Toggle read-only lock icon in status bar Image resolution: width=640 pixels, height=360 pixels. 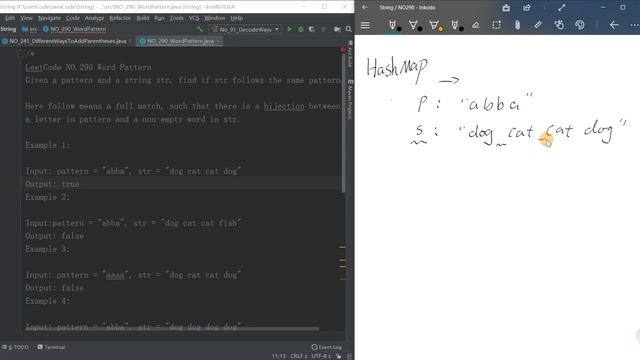(x=338, y=356)
